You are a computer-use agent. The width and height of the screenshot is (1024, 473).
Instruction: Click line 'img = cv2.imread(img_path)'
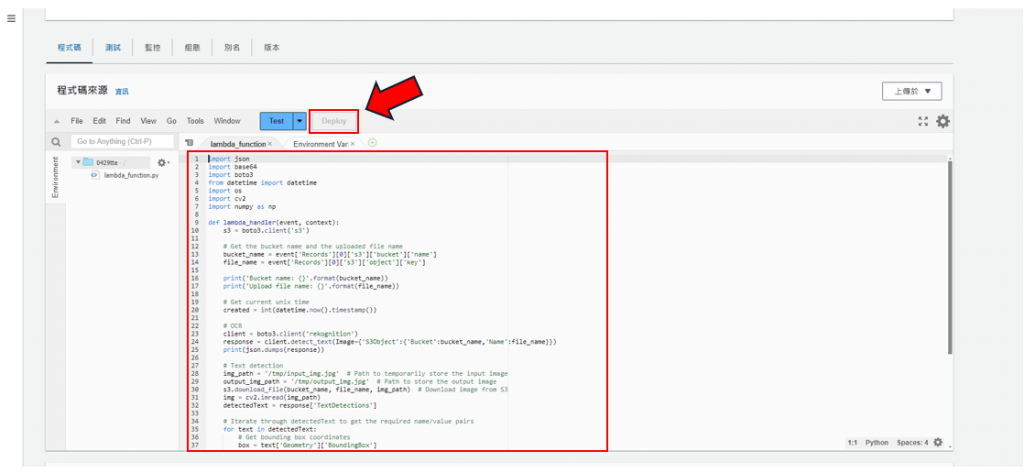[x=272, y=397]
